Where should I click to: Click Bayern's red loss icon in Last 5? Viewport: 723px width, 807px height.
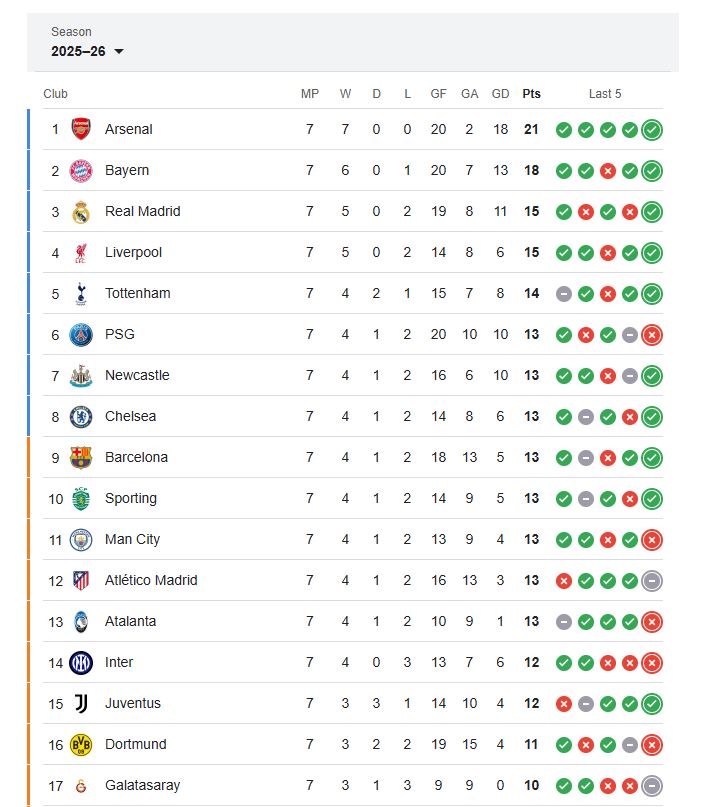[x=606, y=170]
